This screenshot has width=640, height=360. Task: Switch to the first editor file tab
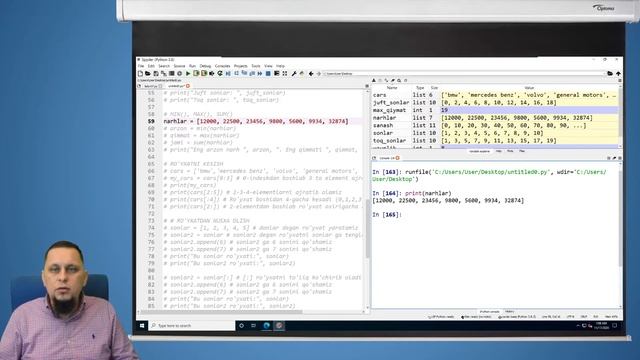(150, 86)
